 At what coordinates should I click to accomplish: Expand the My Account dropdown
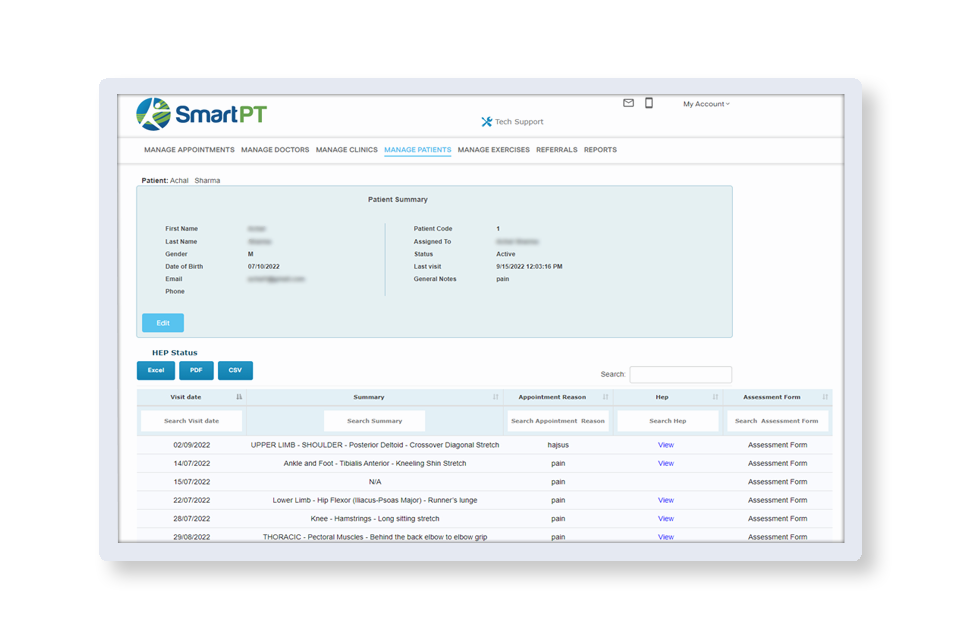coord(706,104)
